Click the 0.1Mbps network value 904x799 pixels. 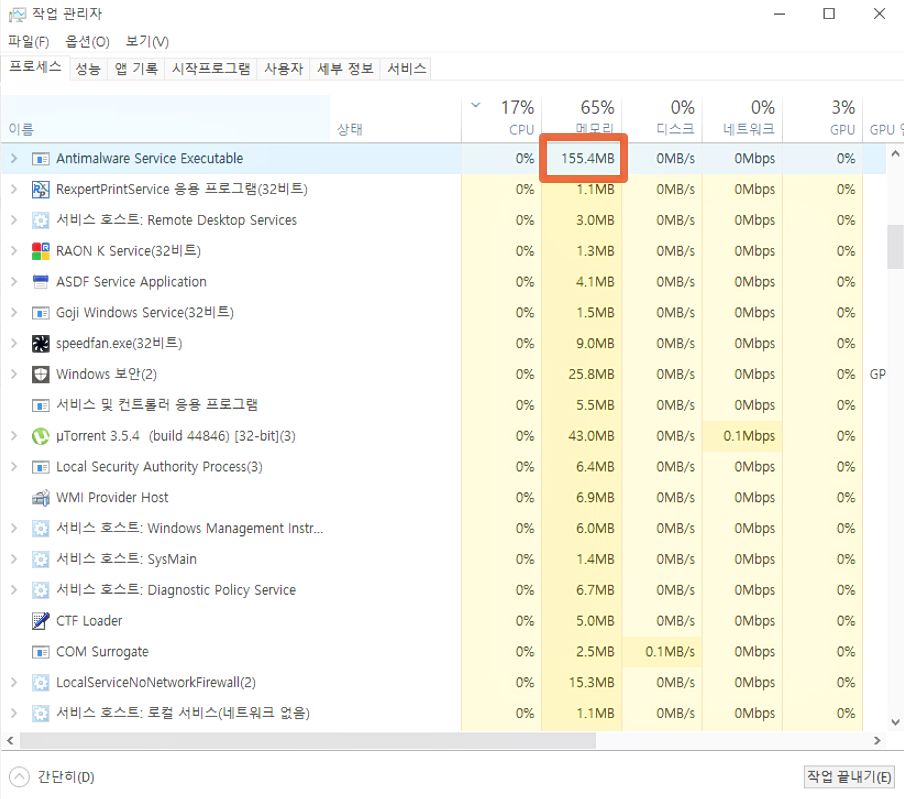[749, 436]
